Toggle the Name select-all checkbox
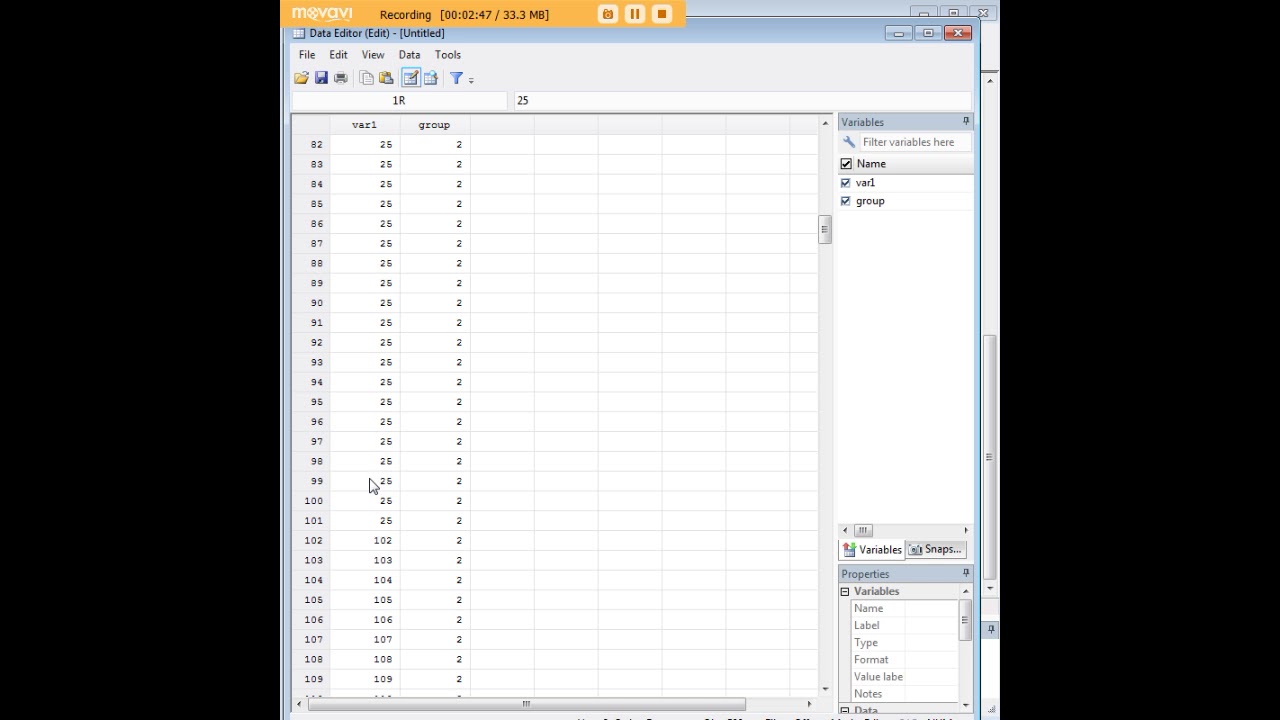Image resolution: width=1280 pixels, height=720 pixels. click(x=846, y=164)
